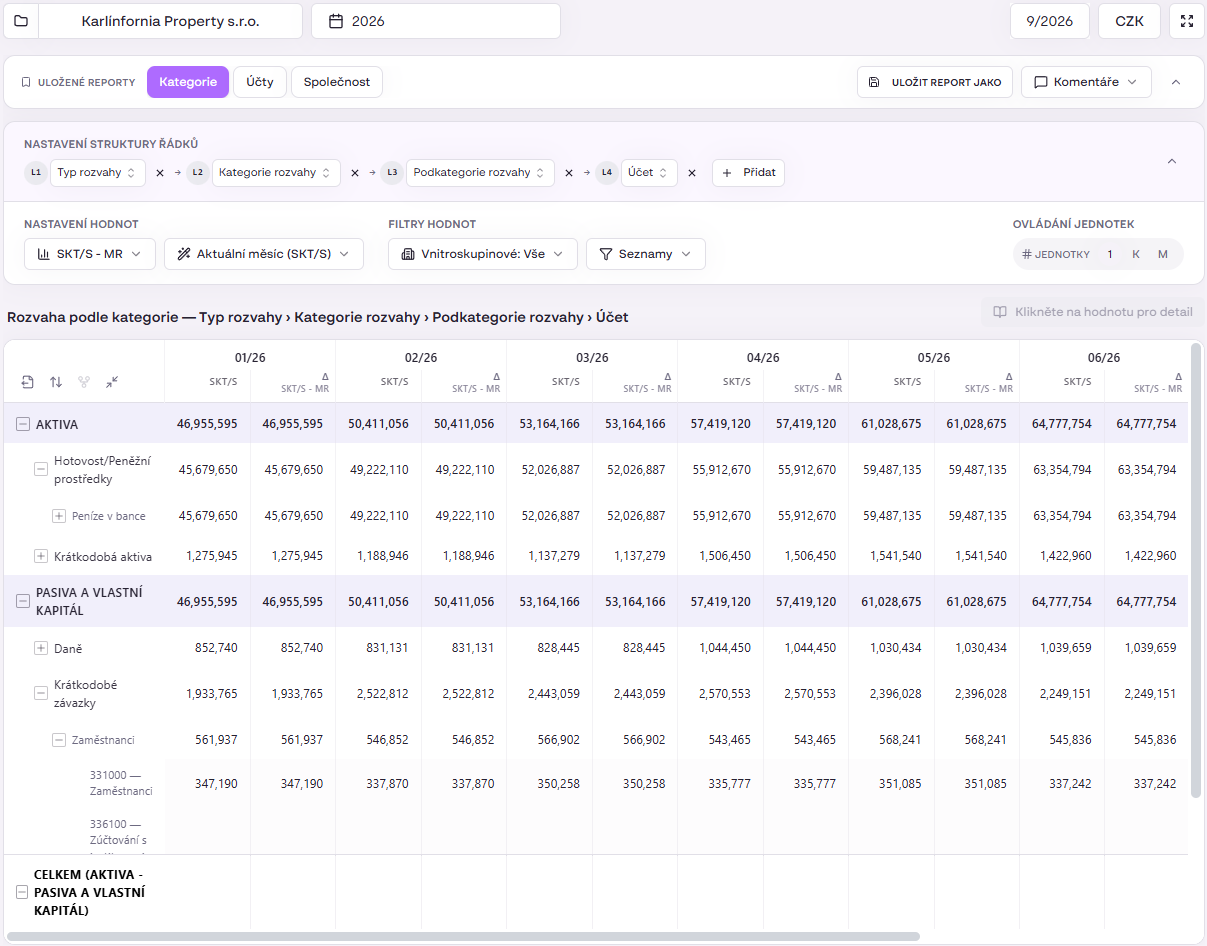This screenshot has height=946, width=1207.
Task: Click the sort arrows icon in table header
Action: [x=56, y=382]
